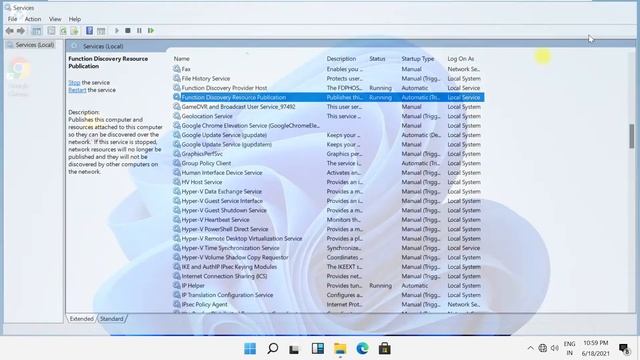Select the Geolocation Service row
640x360 pixels.
point(328,116)
